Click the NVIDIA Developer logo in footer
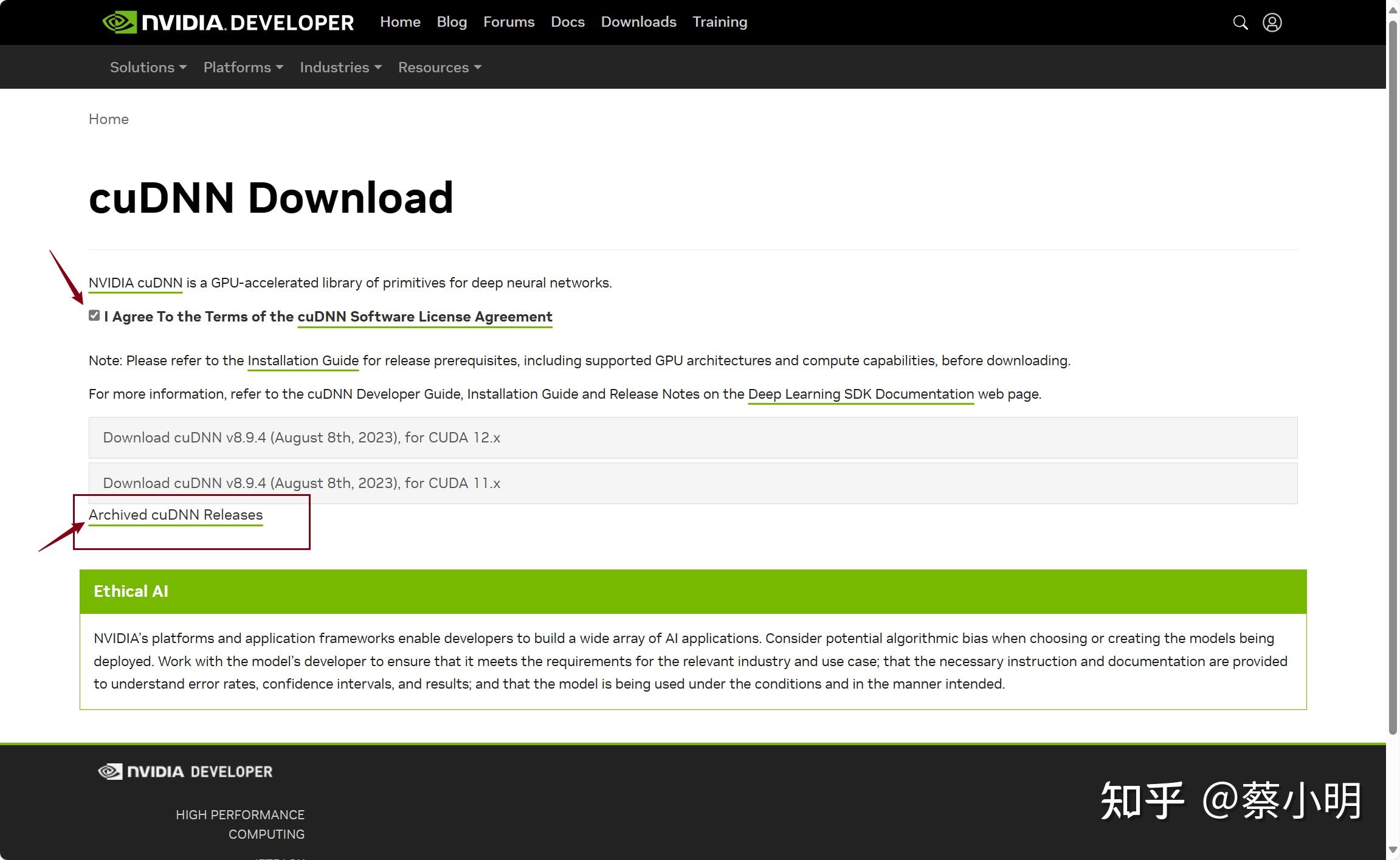 click(x=185, y=771)
